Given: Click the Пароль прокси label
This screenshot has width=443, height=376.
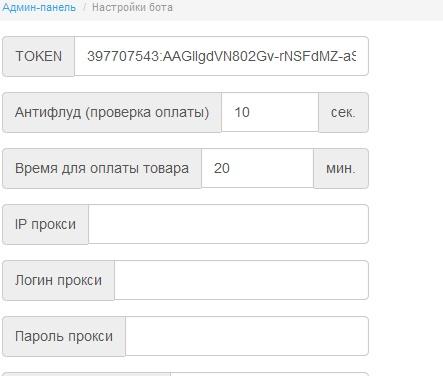Looking at the screenshot, I should pos(64,336).
